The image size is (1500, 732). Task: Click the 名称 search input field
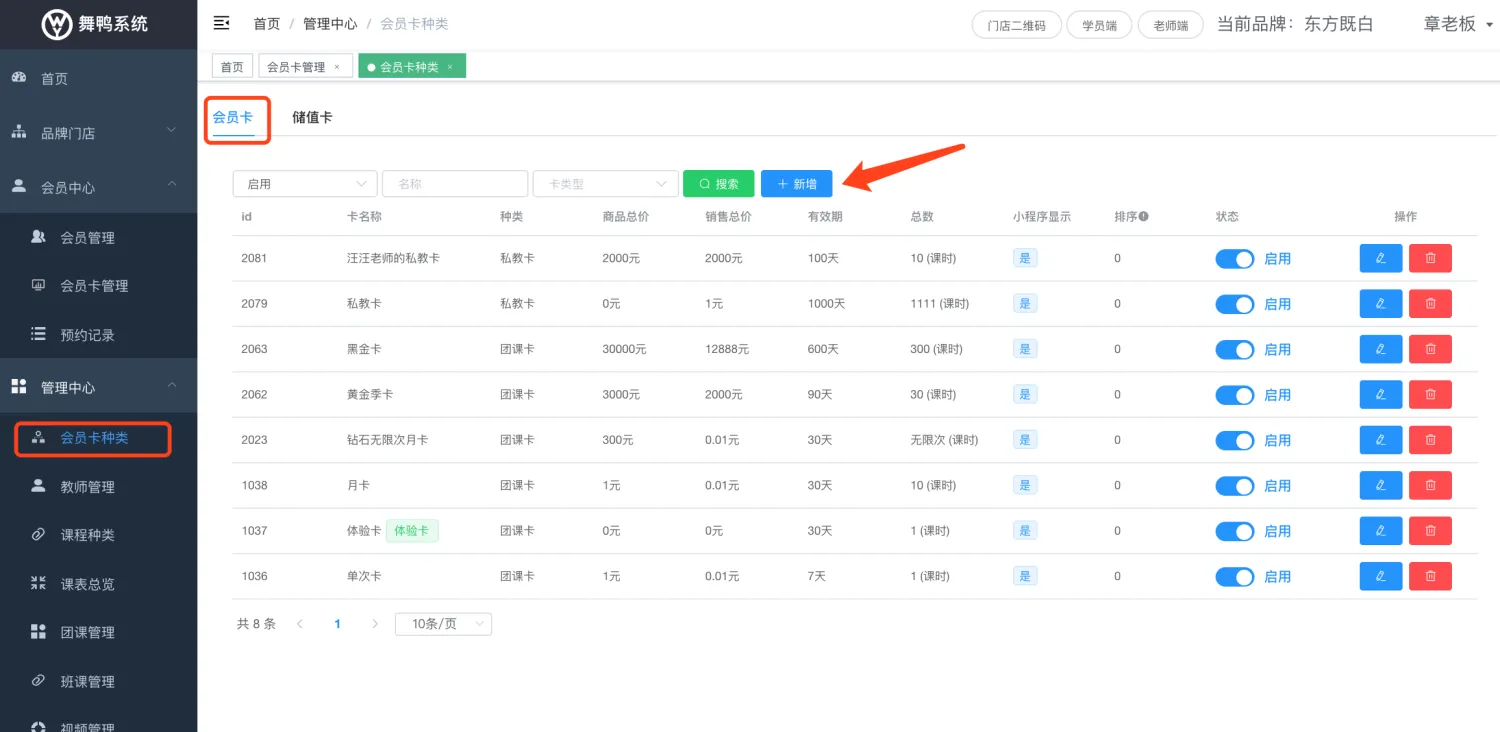pos(455,184)
